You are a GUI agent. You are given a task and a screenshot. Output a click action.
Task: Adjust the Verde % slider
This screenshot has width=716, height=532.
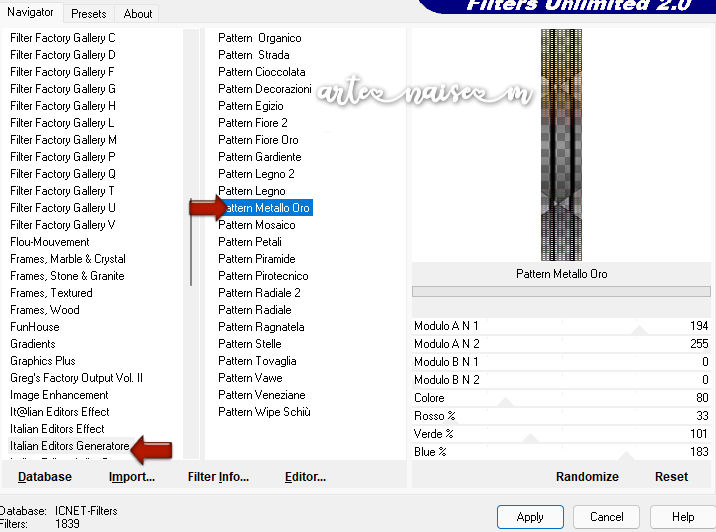561,434
